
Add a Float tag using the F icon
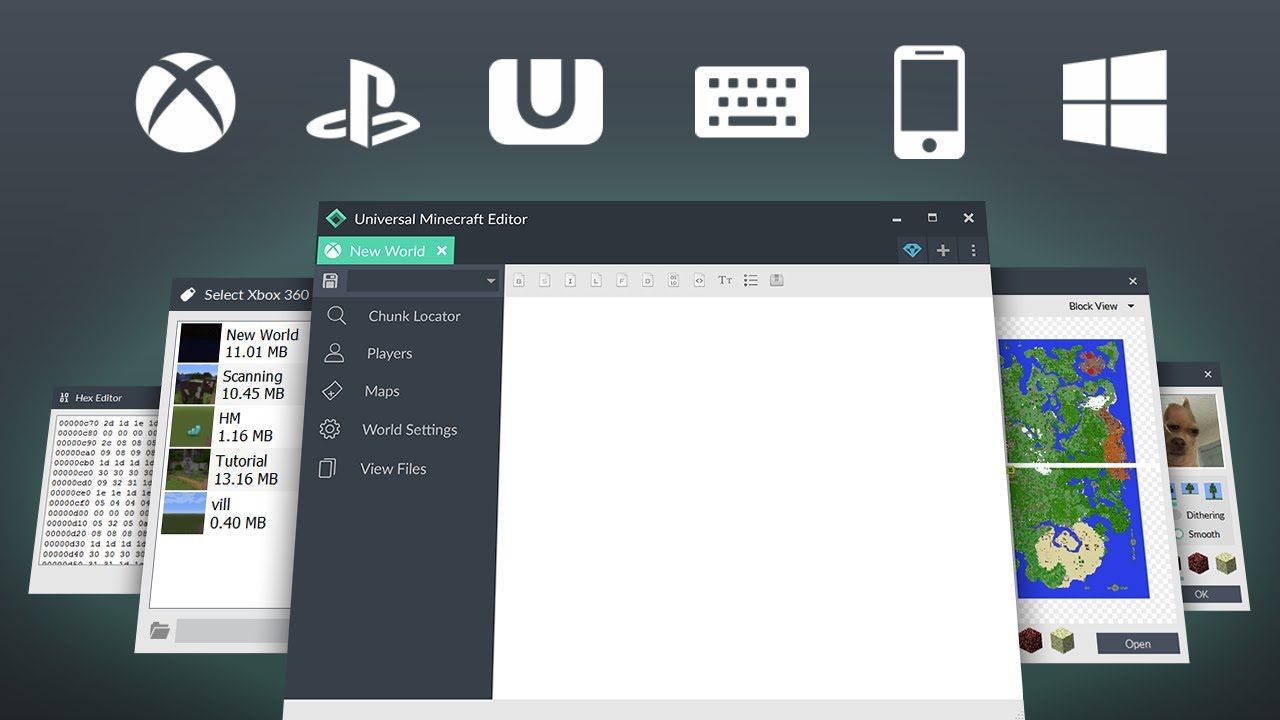point(621,280)
